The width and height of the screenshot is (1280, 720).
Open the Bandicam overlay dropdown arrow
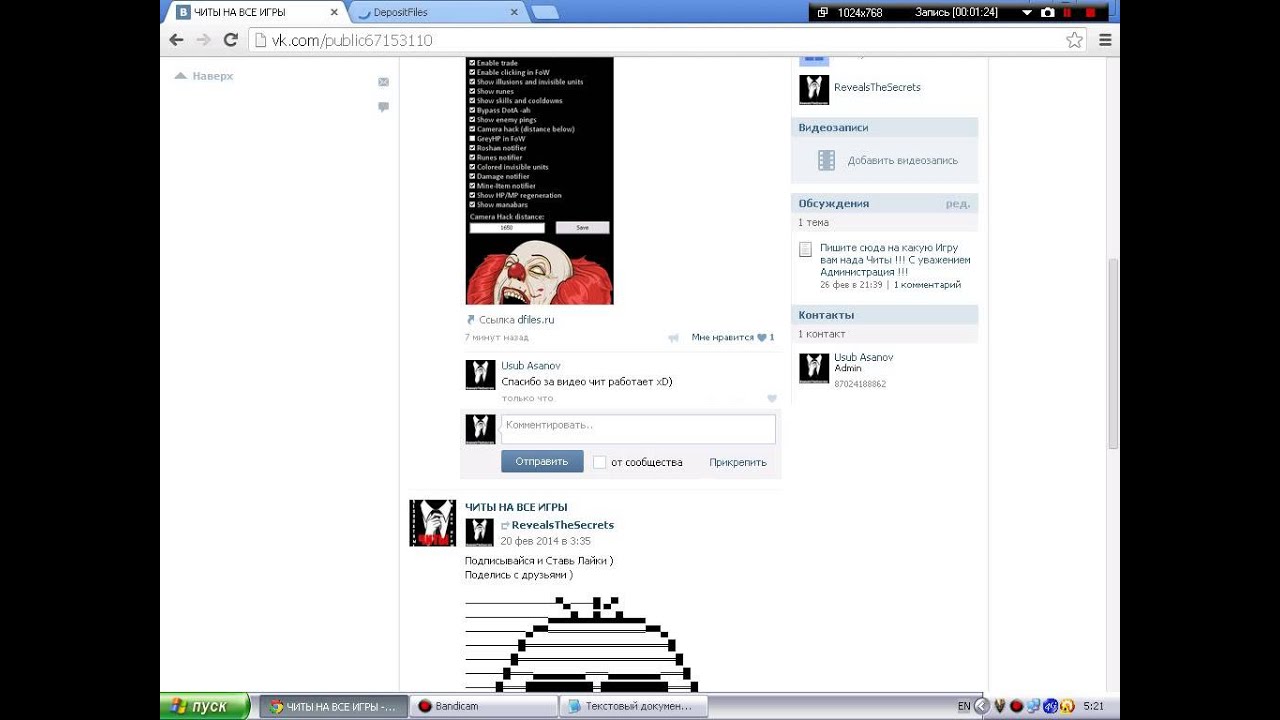pos(1026,12)
